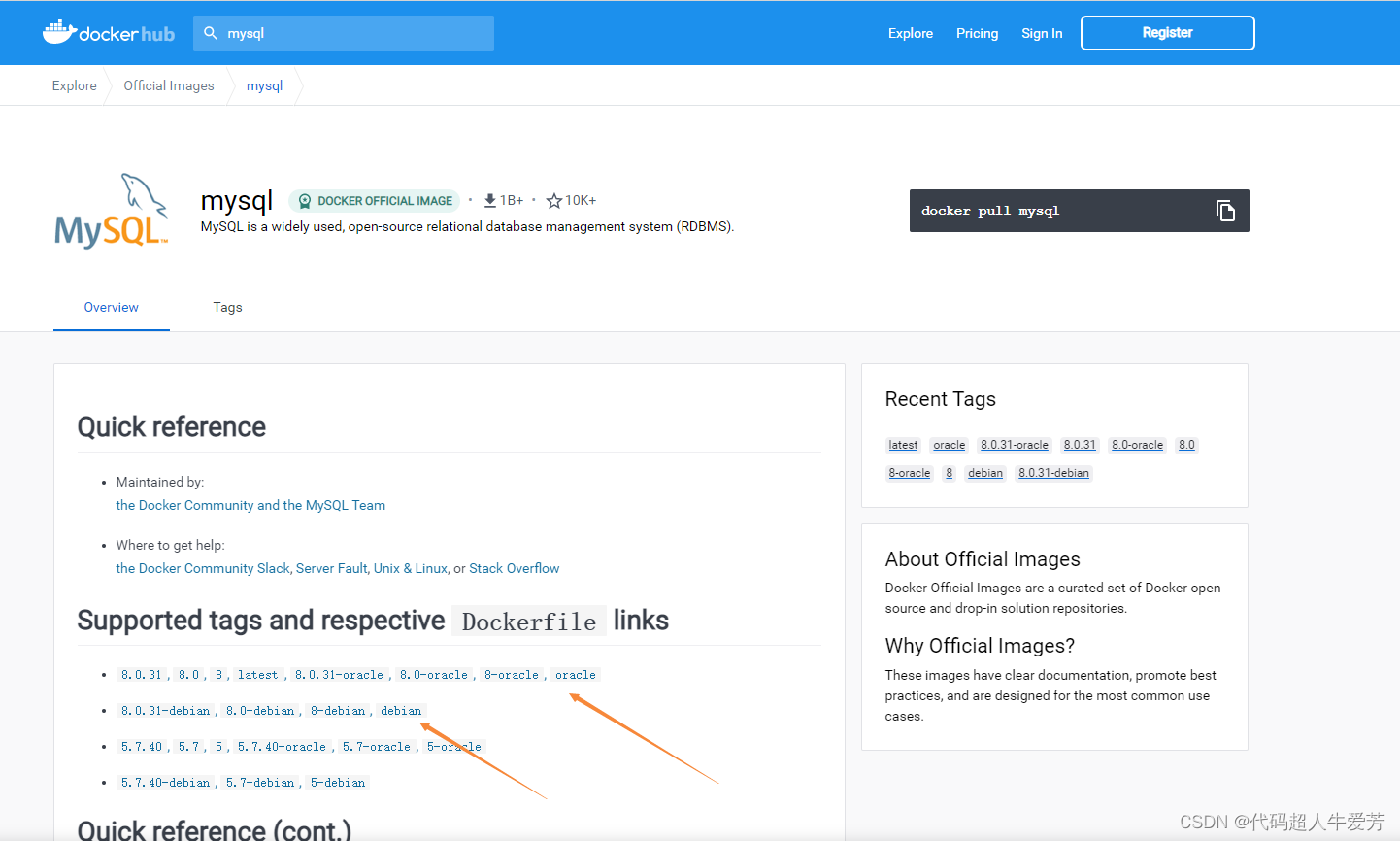Image resolution: width=1400 pixels, height=841 pixels.
Task: Click the Docker Official Image badge
Action: [376, 201]
